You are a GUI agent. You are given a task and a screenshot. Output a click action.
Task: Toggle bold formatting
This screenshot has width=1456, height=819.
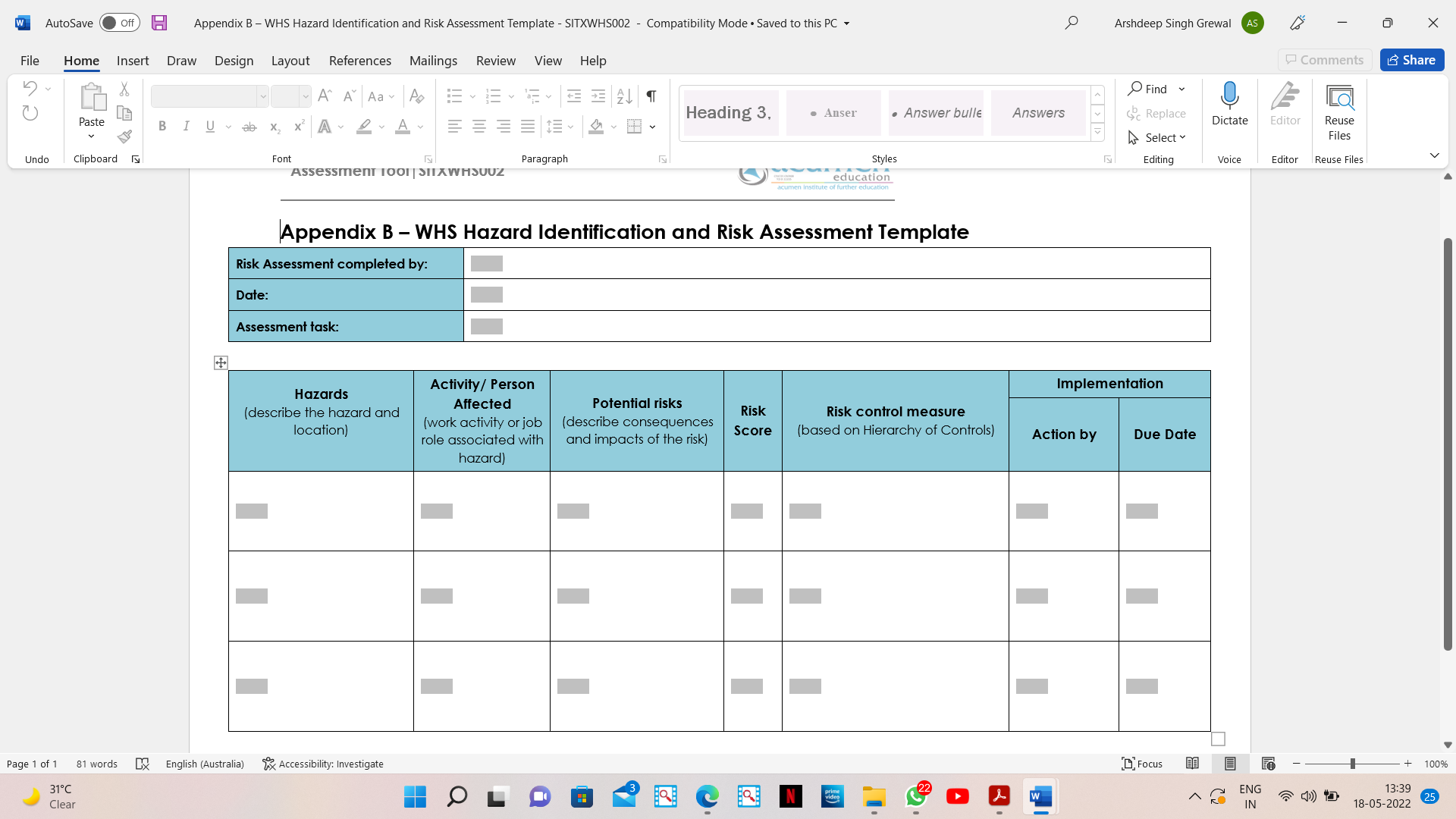tap(162, 127)
